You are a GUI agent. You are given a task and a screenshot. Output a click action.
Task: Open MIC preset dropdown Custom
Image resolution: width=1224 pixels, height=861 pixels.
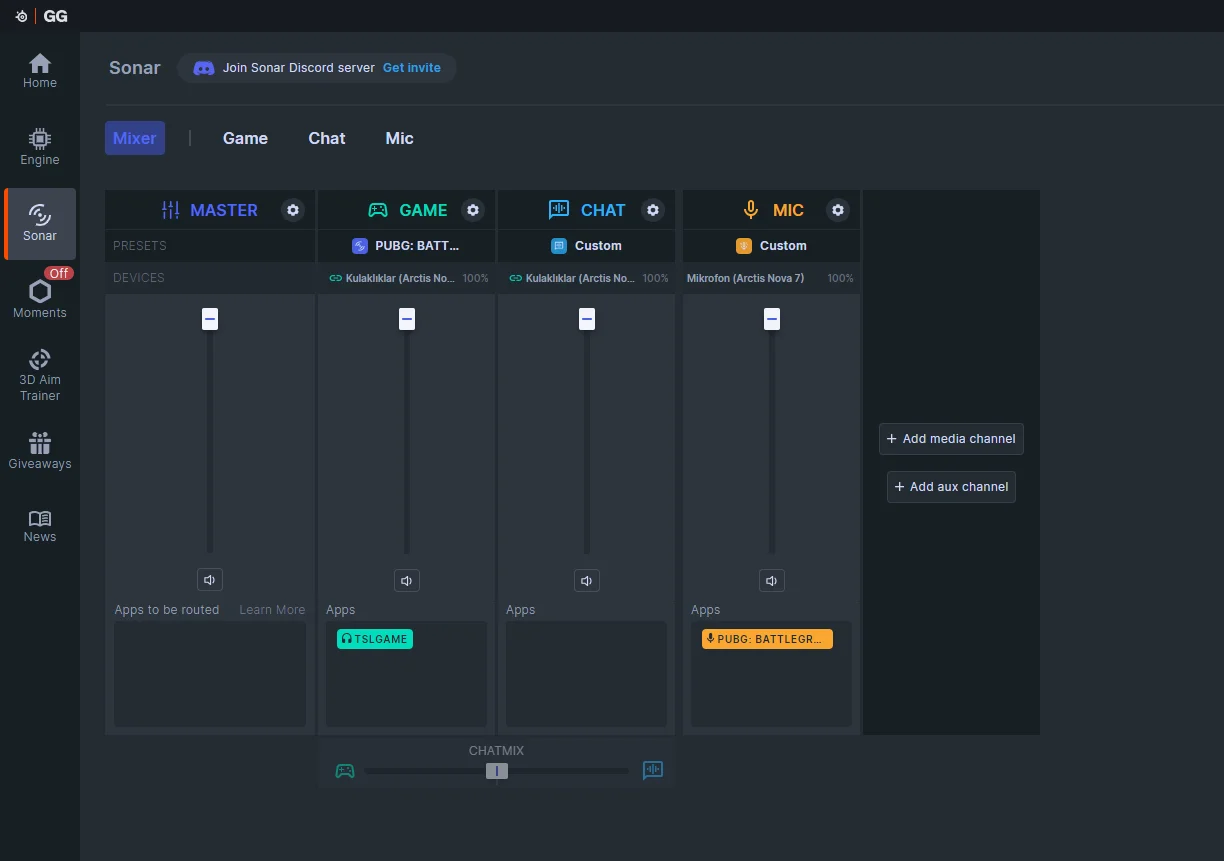point(772,246)
